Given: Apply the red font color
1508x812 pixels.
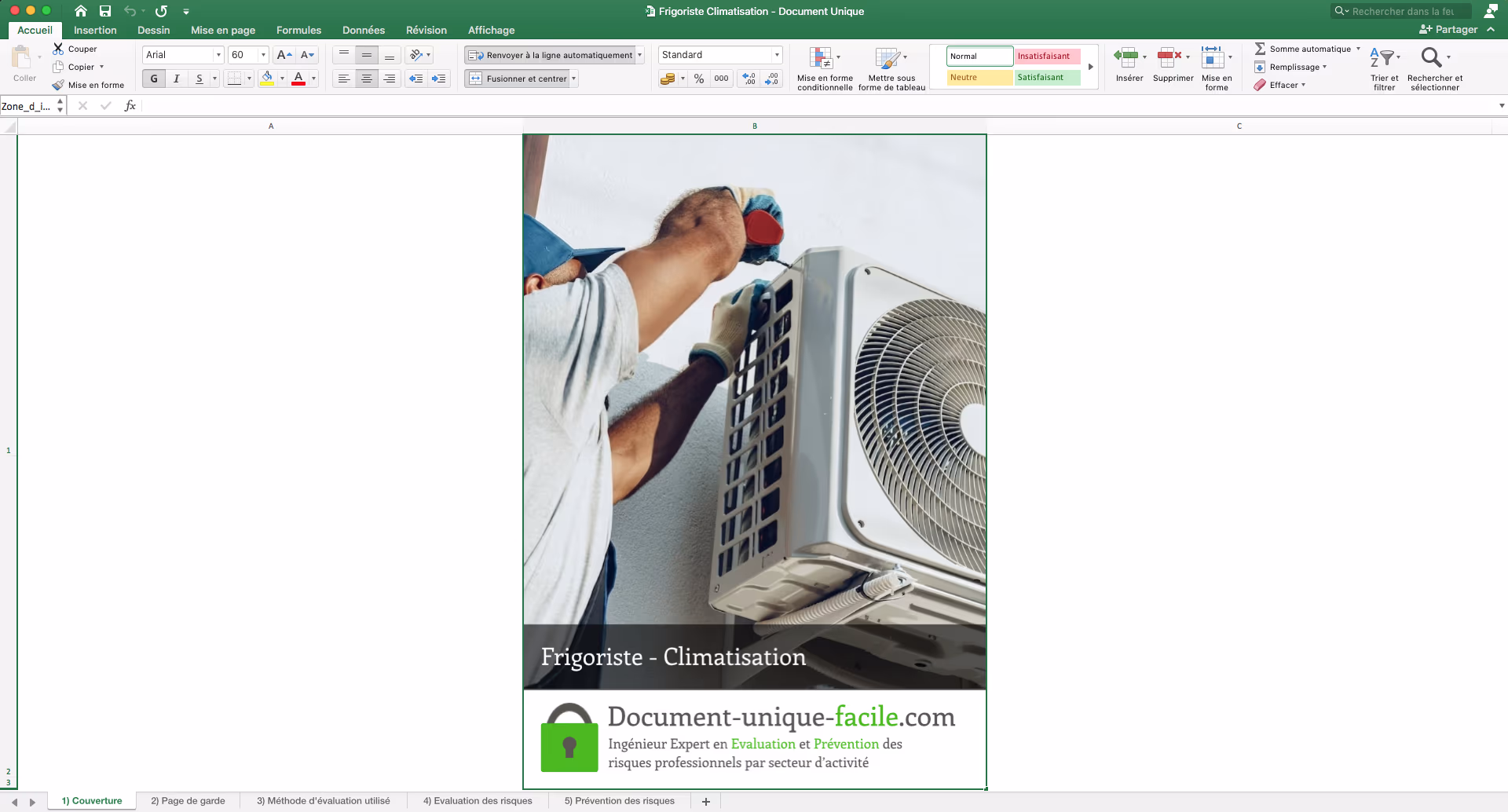Looking at the screenshot, I should pos(298,79).
